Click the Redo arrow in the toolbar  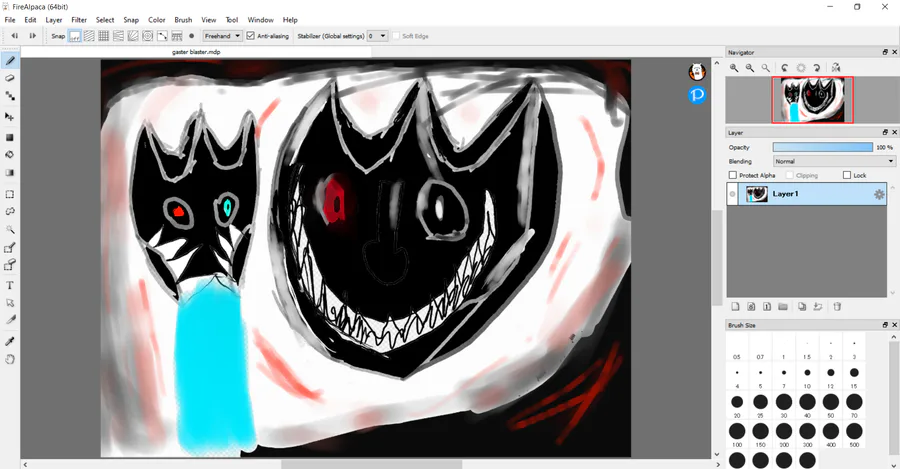[32, 36]
